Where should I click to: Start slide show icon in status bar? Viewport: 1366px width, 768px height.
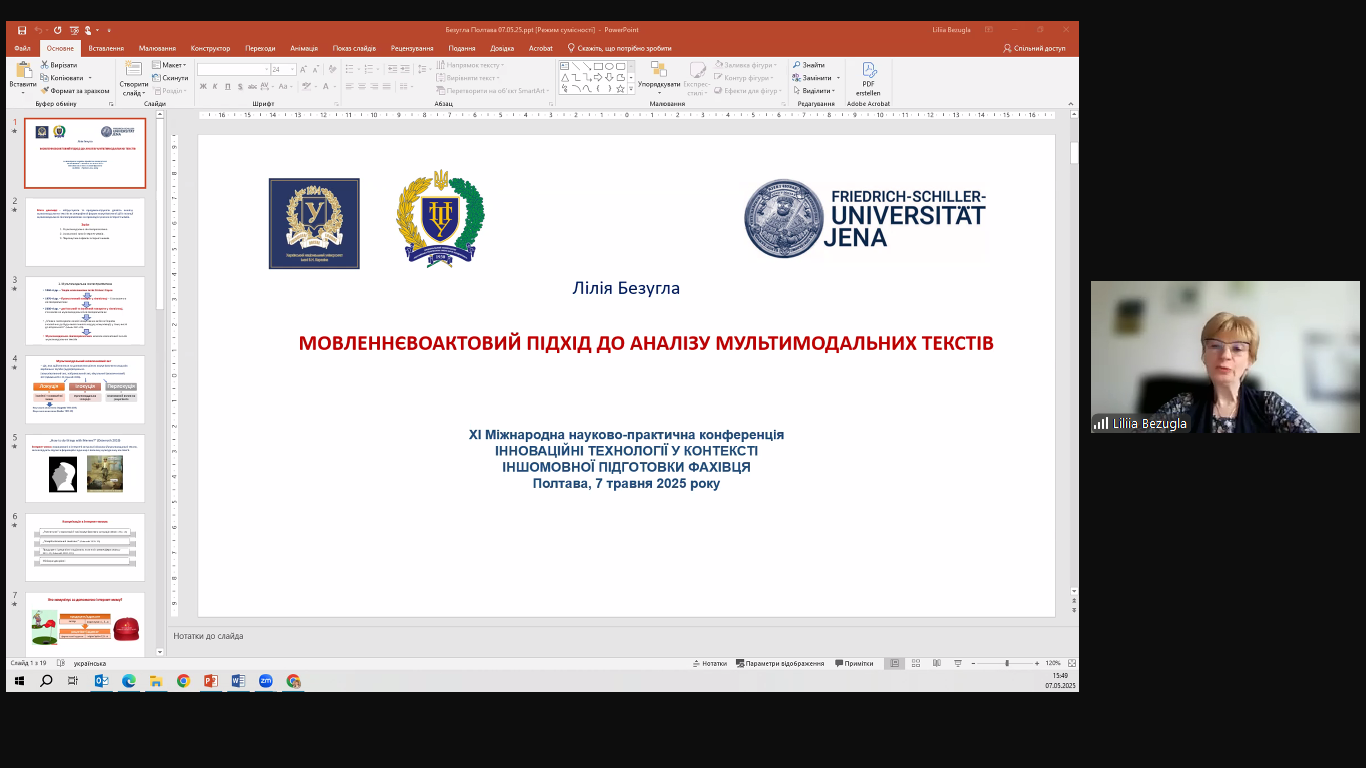click(957, 663)
